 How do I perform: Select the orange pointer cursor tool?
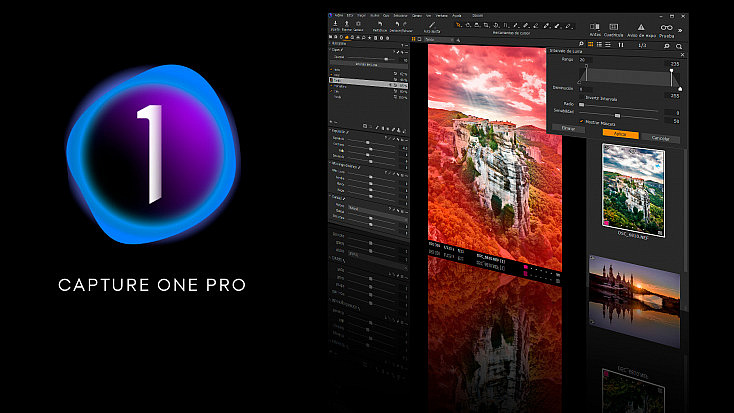point(459,25)
